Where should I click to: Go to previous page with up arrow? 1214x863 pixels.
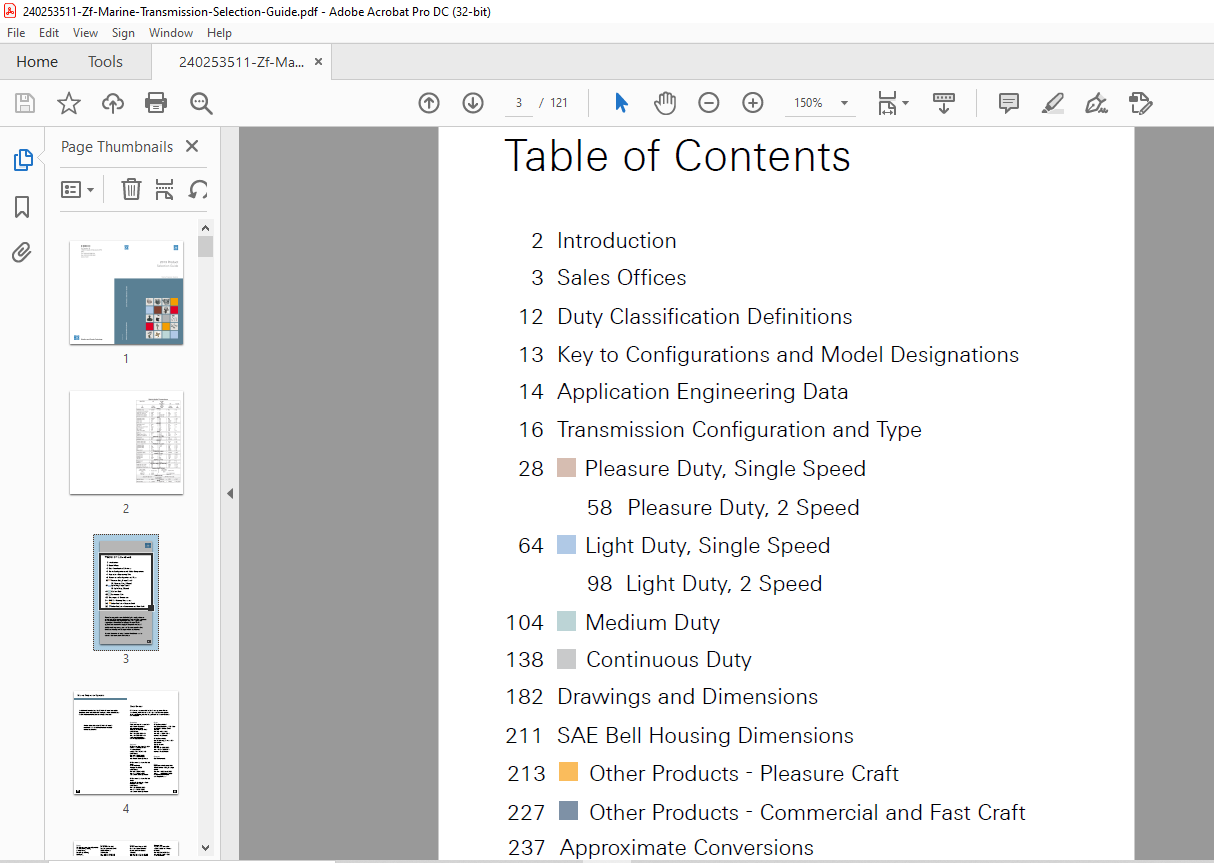click(429, 103)
